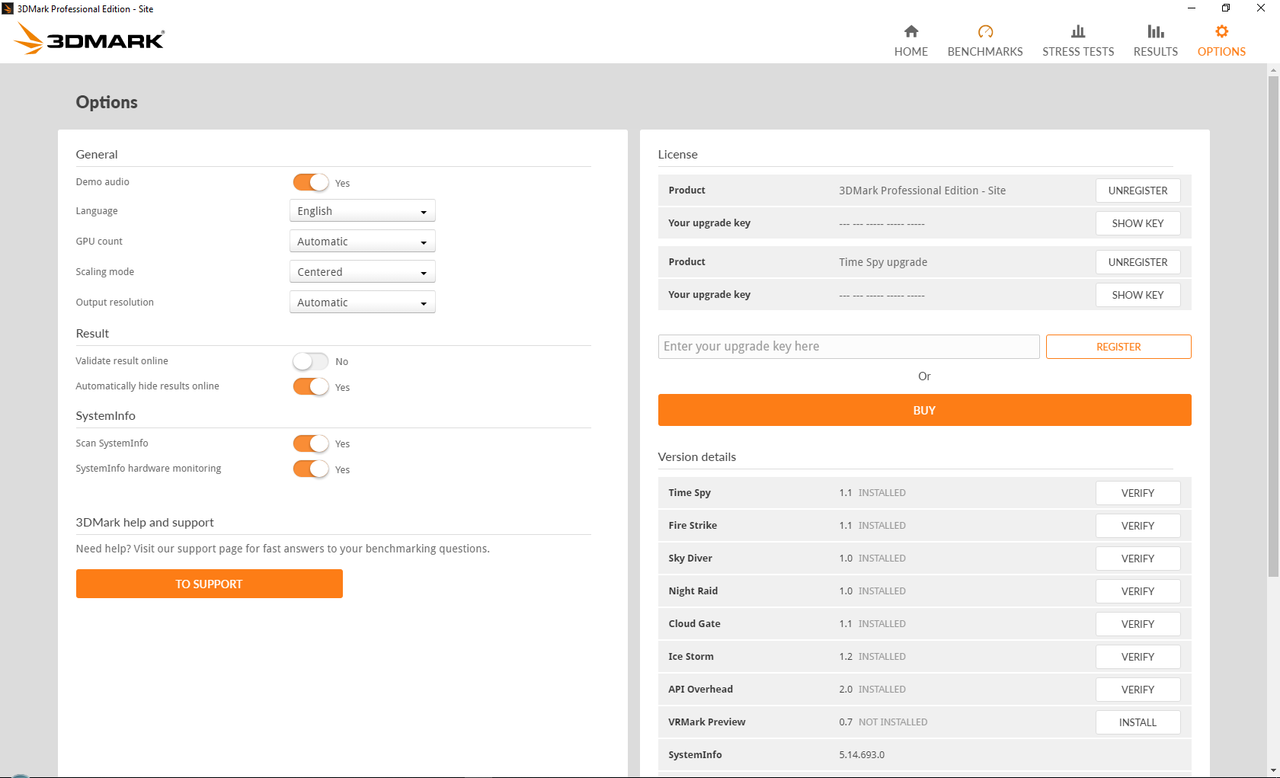Open Output resolution dropdown
This screenshot has width=1280, height=778.
[x=362, y=302]
